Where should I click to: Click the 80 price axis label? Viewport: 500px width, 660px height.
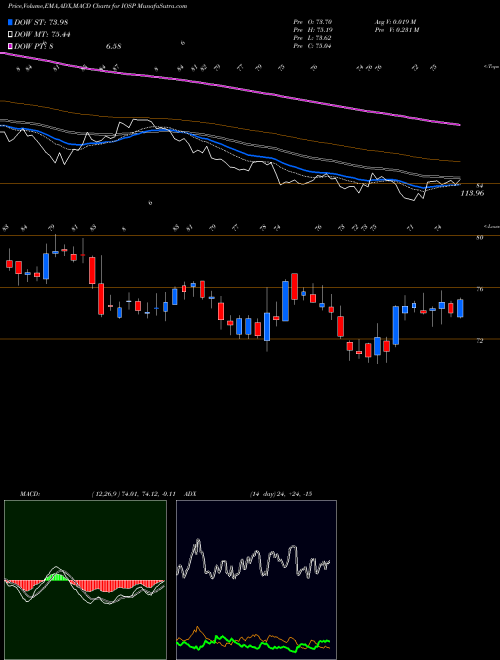pos(480,237)
